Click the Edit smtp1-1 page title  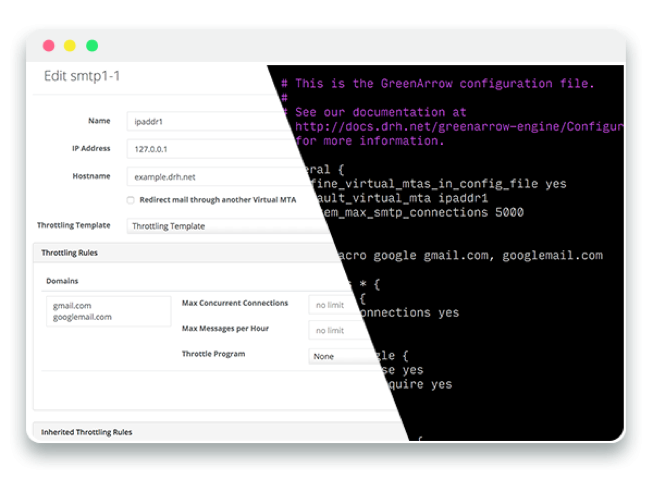click(82, 76)
